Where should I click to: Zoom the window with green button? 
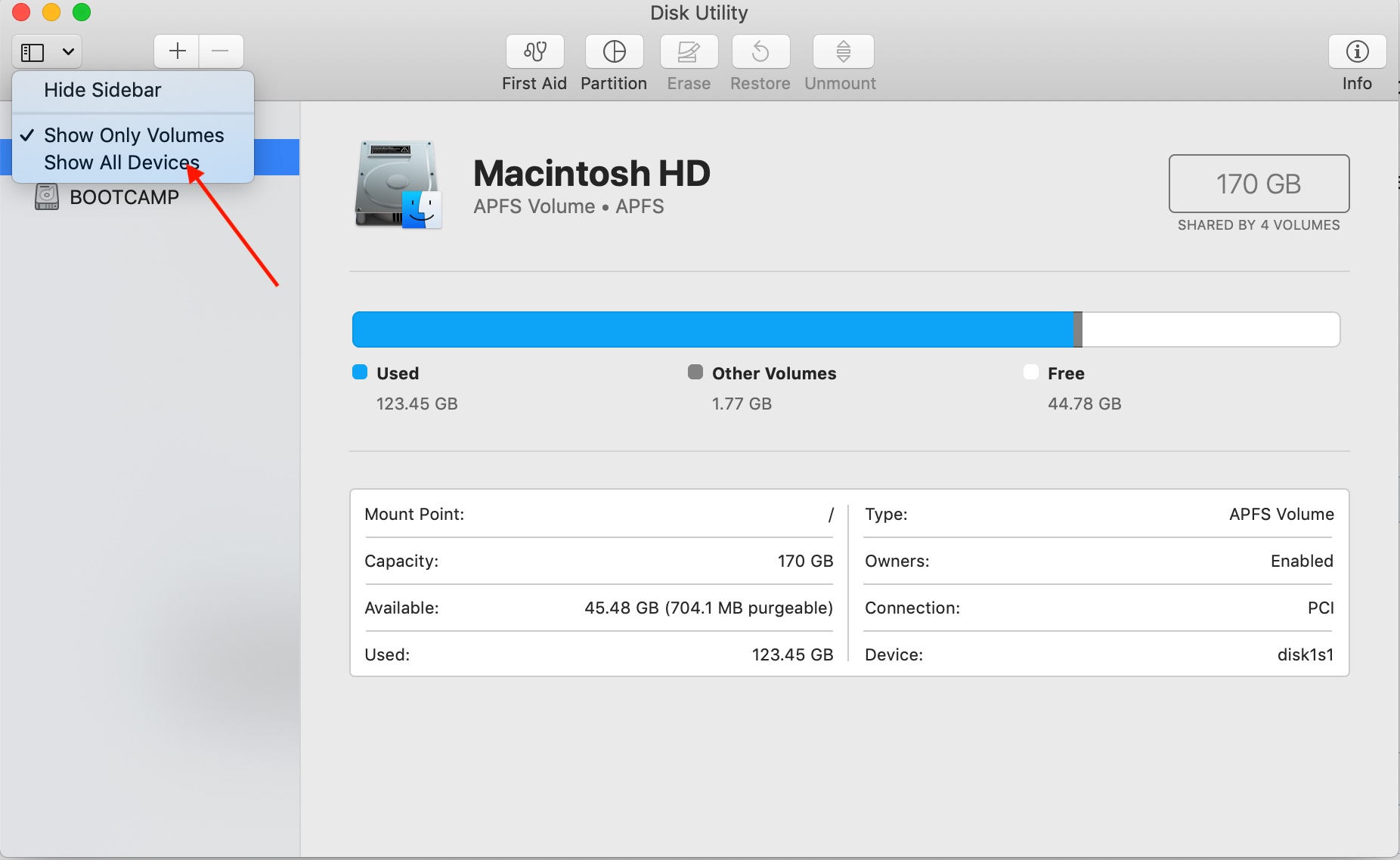tap(82, 12)
